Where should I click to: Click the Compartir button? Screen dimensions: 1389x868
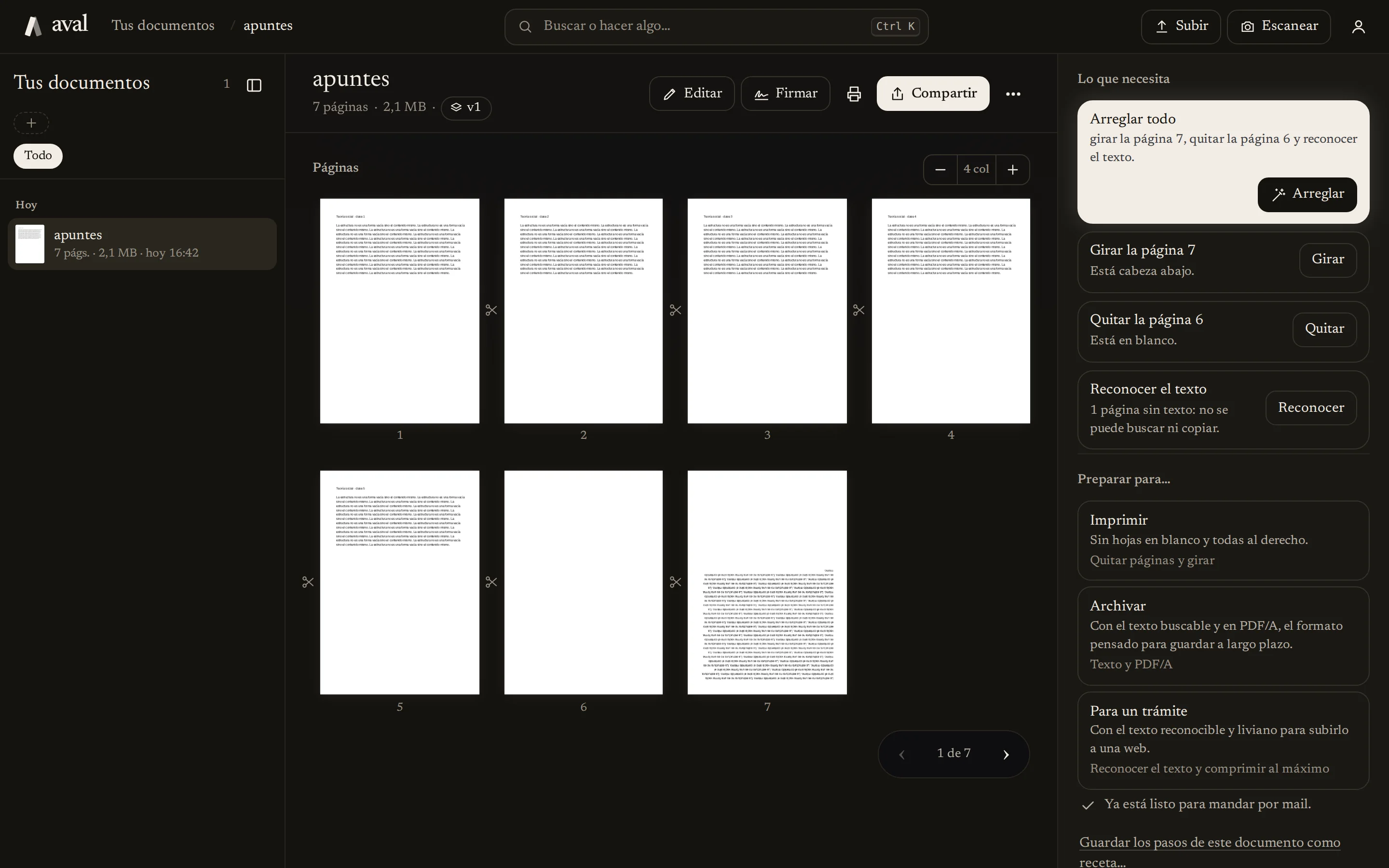[933, 94]
